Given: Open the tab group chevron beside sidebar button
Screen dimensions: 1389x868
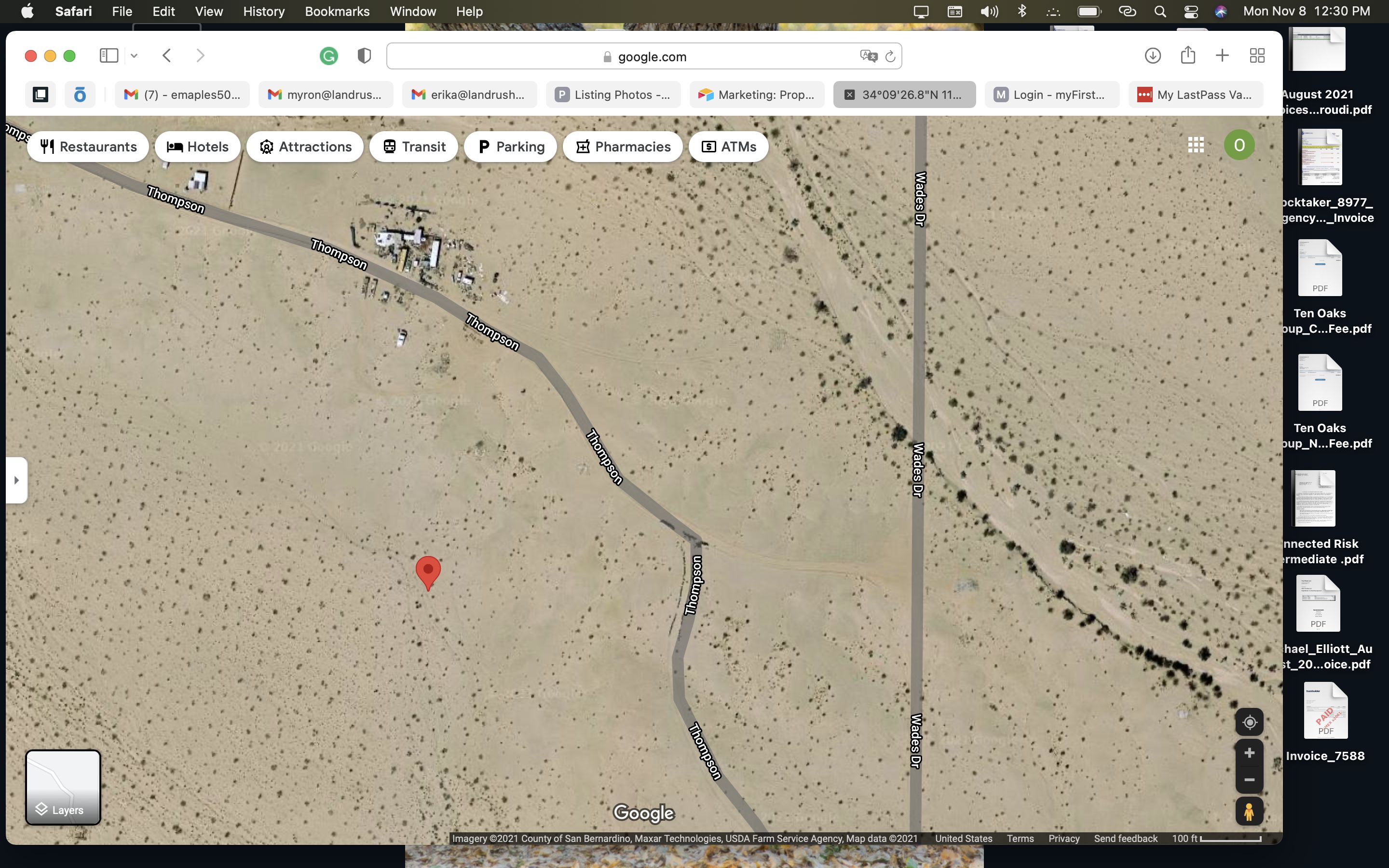Looking at the screenshot, I should (134, 55).
